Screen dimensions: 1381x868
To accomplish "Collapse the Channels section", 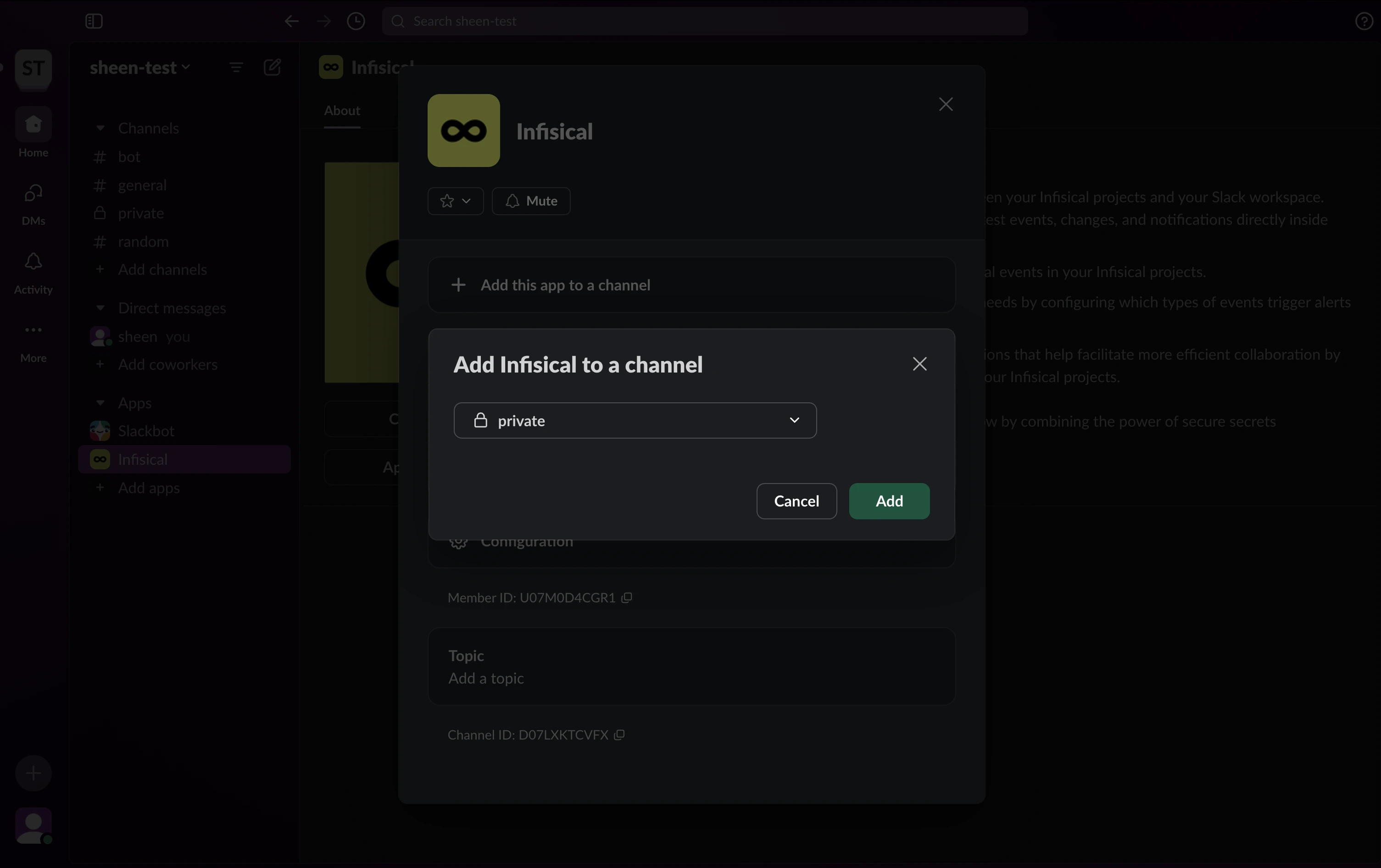I will [100, 128].
